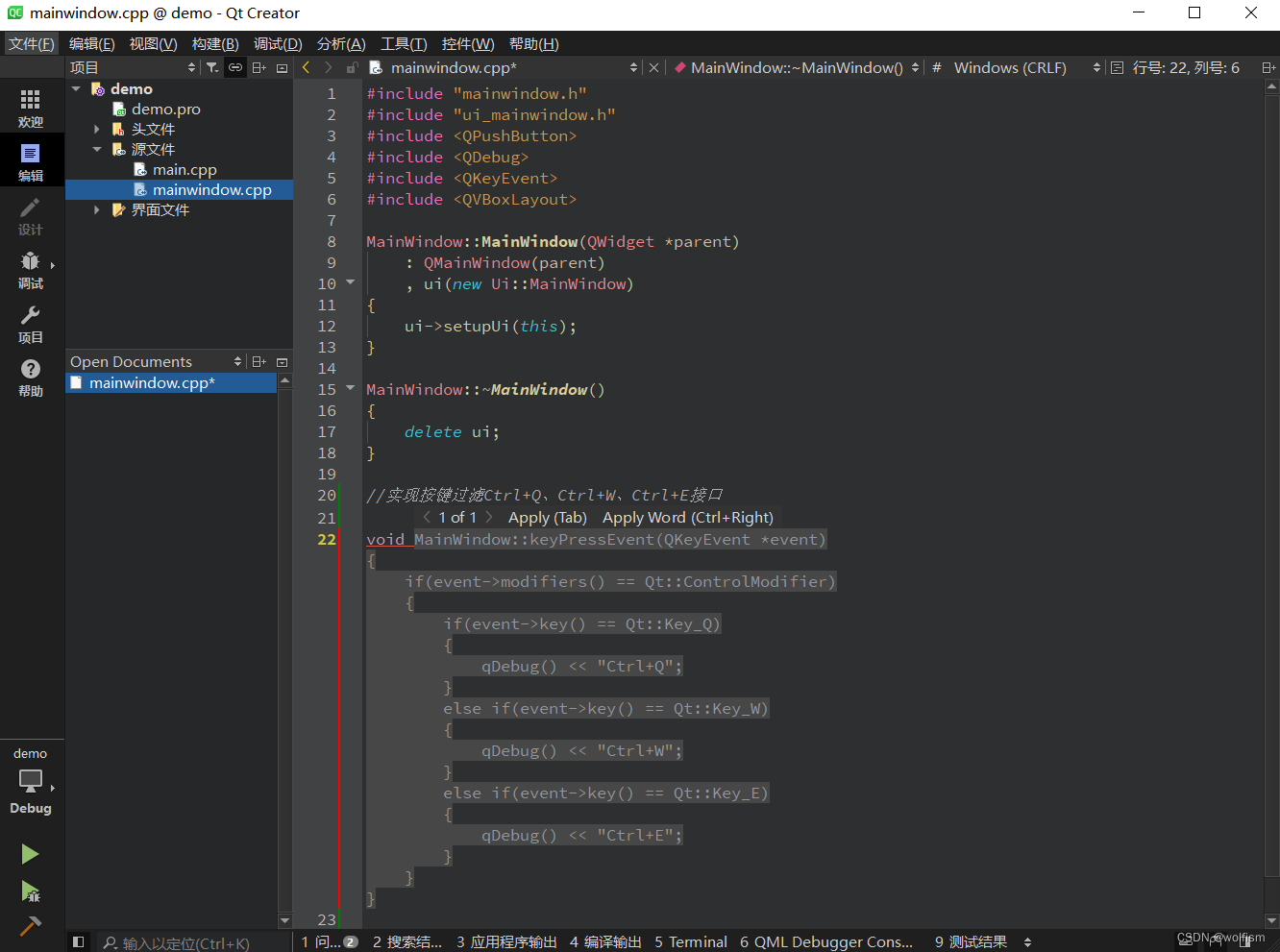Open the 设计 (Design) mode
The height and width of the screenshot is (952, 1280).
click(31, 215)
